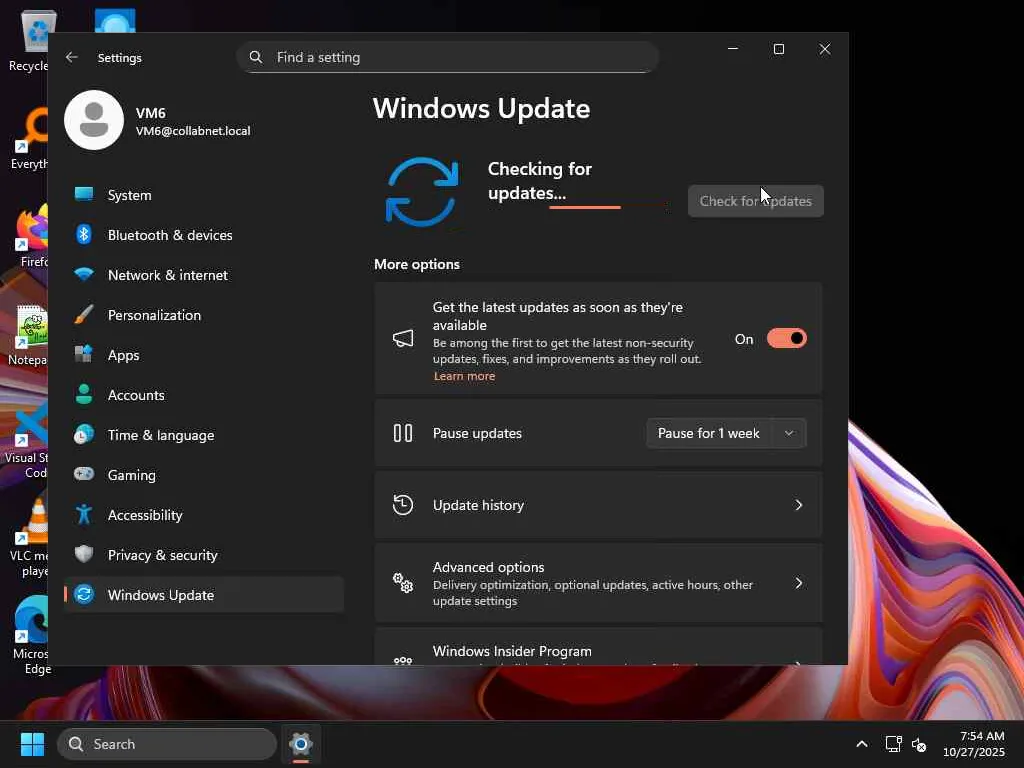The height and width of the screenshot is (768, 1024).
Task: Click the Check for updates button
Action: click(756, 201)
